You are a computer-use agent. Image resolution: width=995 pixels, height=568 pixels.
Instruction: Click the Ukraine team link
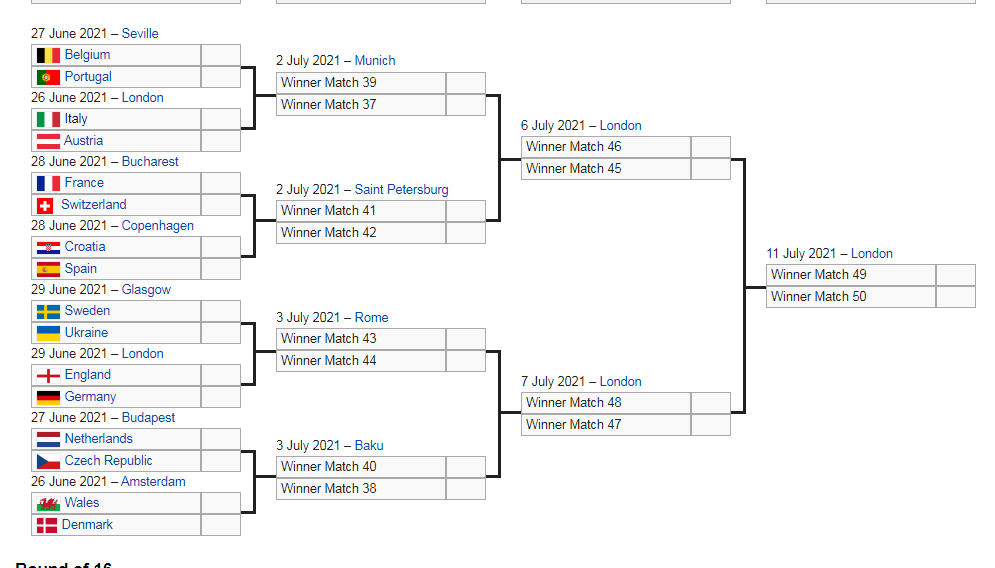click(x=86, y=333)
